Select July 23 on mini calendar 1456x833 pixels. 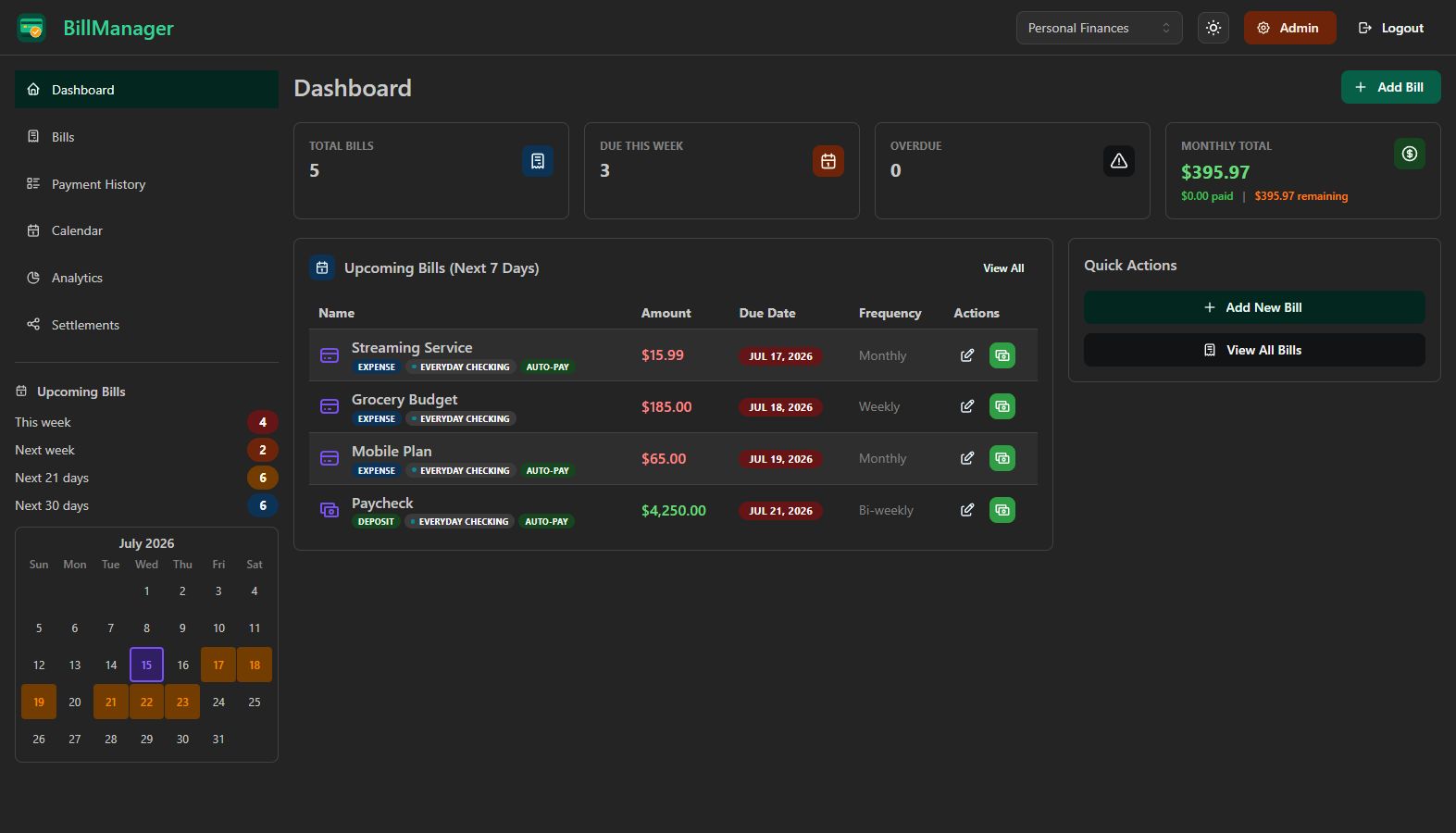[182, 702]
